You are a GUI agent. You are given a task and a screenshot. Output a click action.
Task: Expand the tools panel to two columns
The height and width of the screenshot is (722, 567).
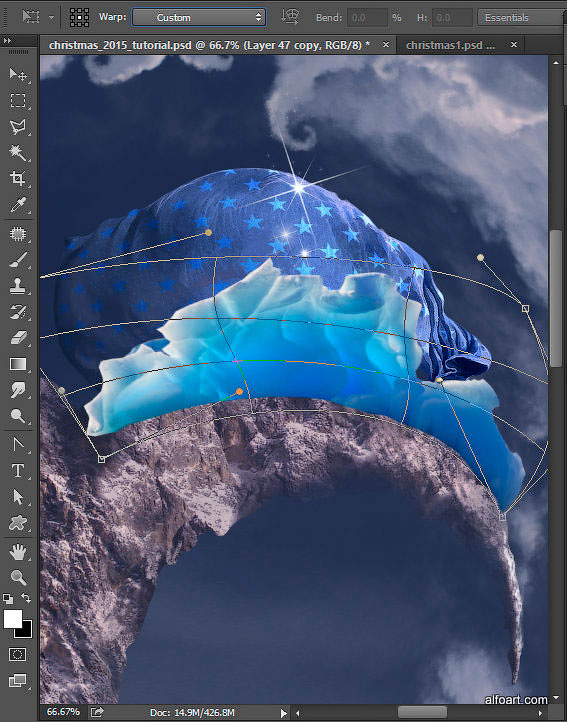7,41
